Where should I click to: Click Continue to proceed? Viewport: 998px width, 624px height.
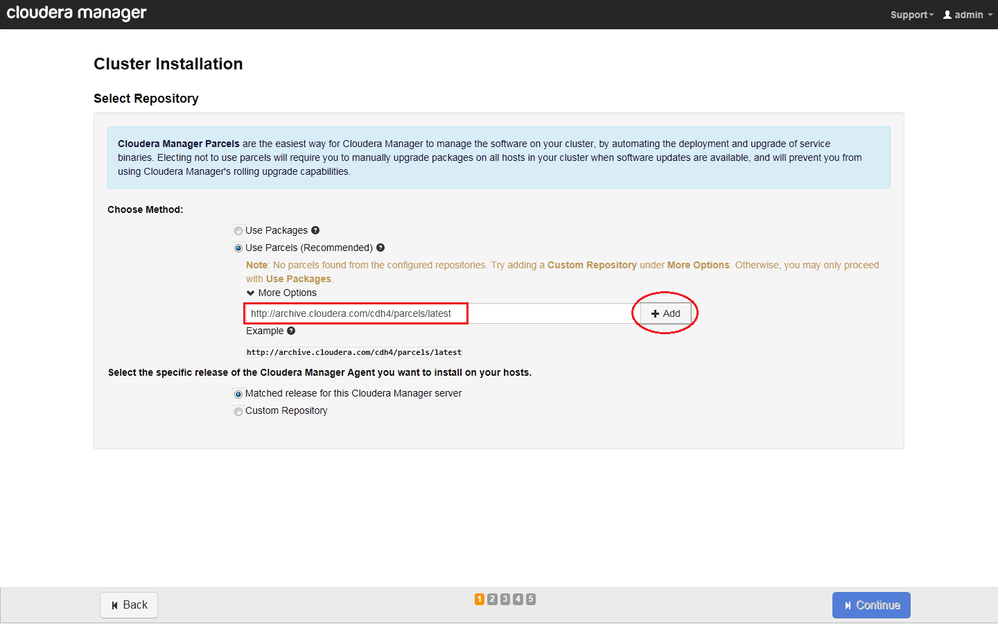point(871,605)
